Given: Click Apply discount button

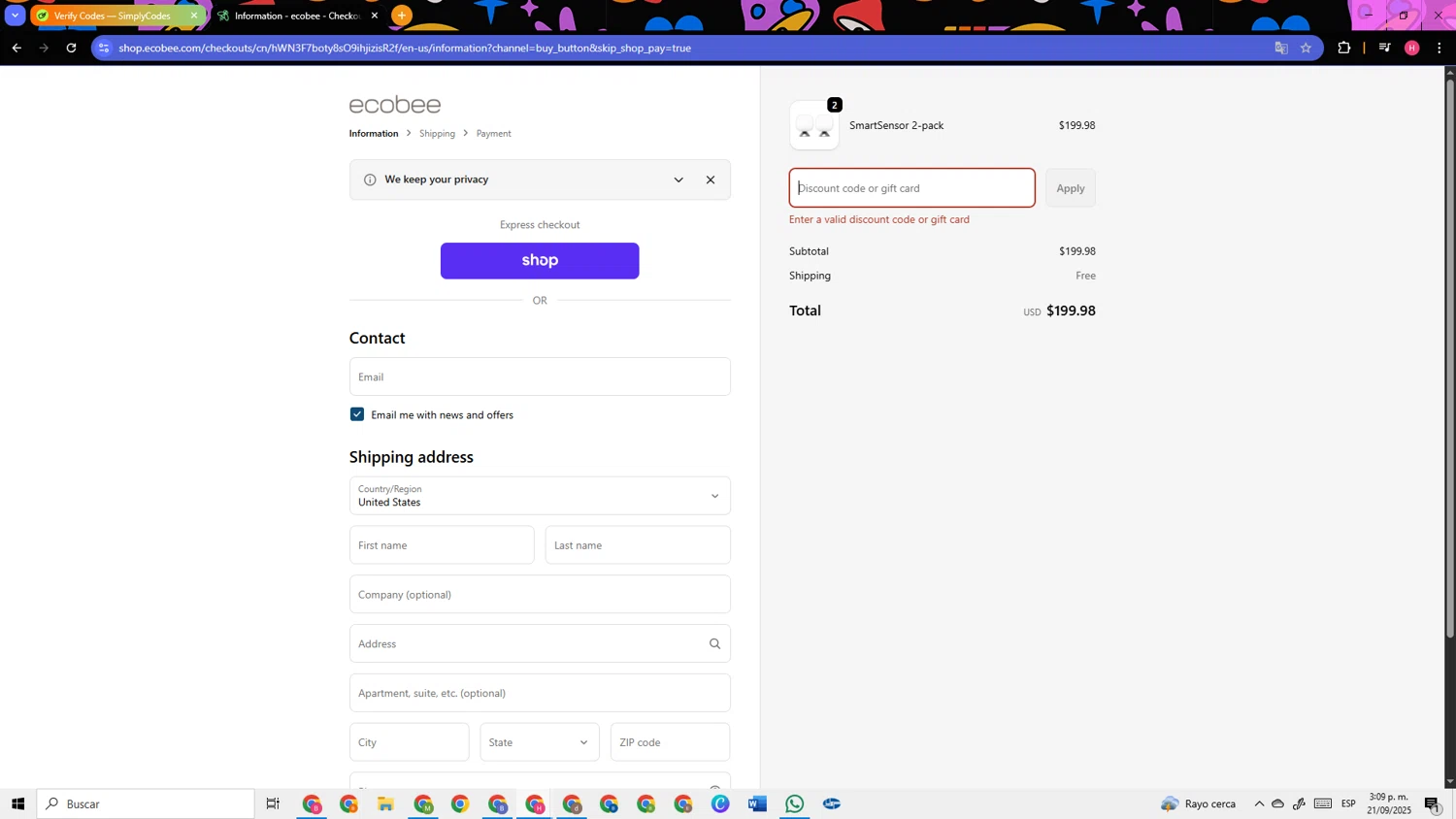Looking at the screenshot, I should click(x=1071, y=188).
